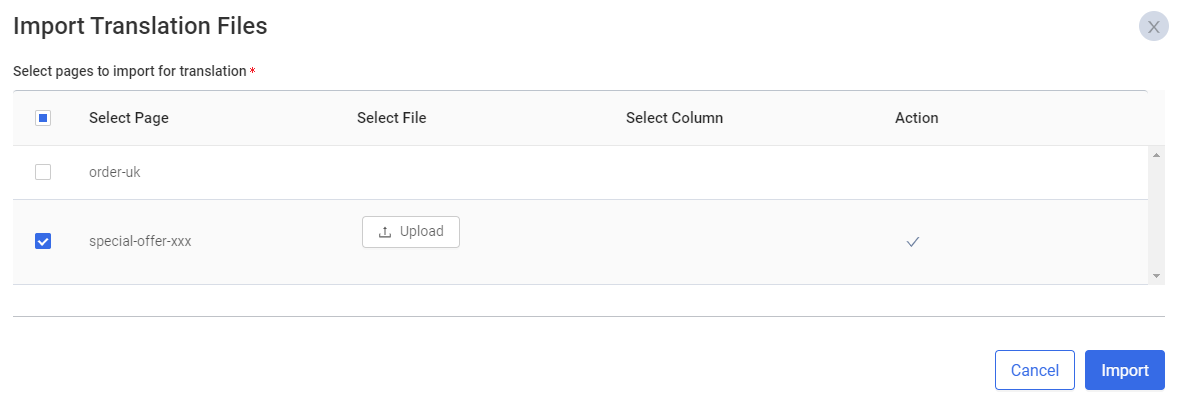Viewport: 1183px width, 408px height.
Task: Click the Select Column header
Action: click(x=674, y=118)
